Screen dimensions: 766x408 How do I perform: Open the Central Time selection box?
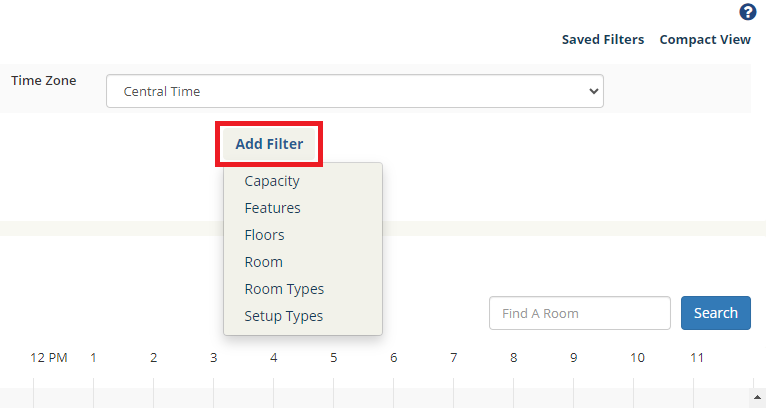(x=355, y=91)
